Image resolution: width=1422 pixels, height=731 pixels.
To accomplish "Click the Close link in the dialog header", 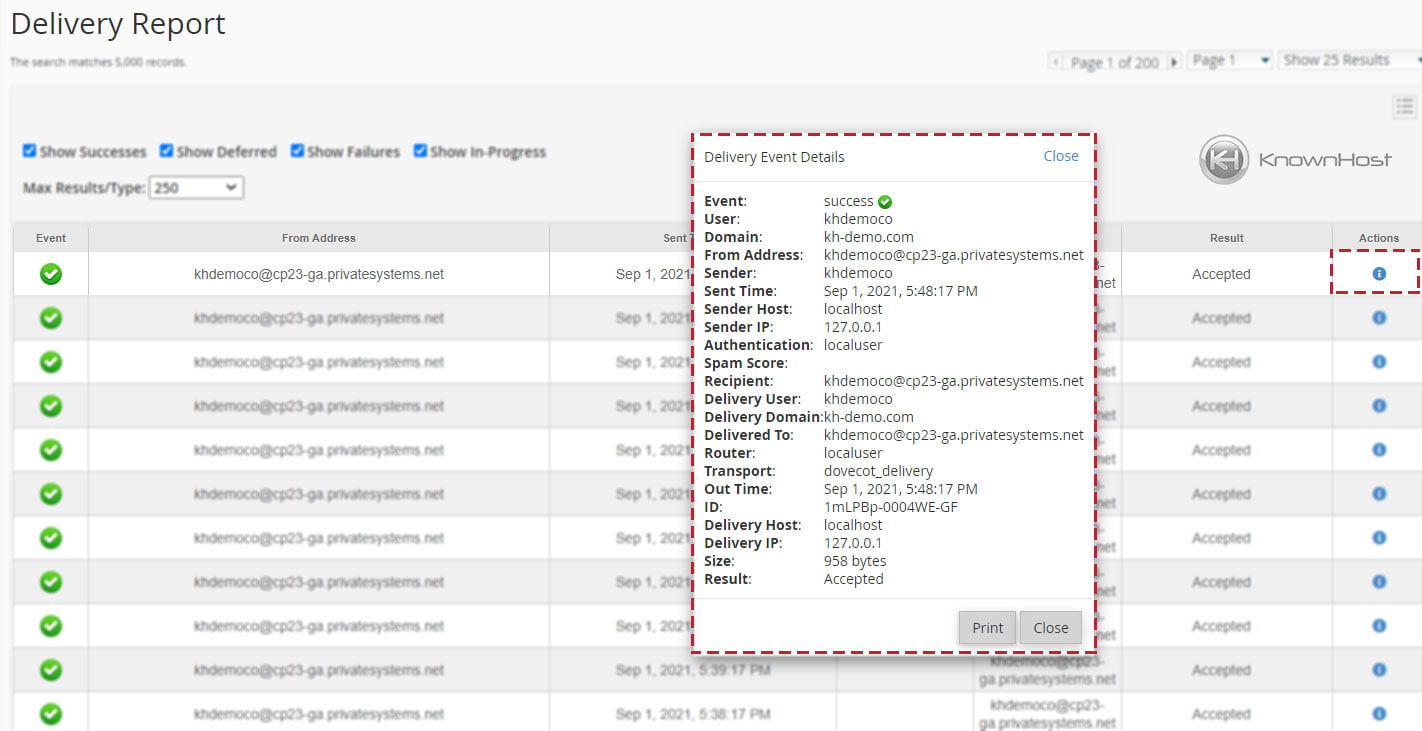I will point(1061,156).
